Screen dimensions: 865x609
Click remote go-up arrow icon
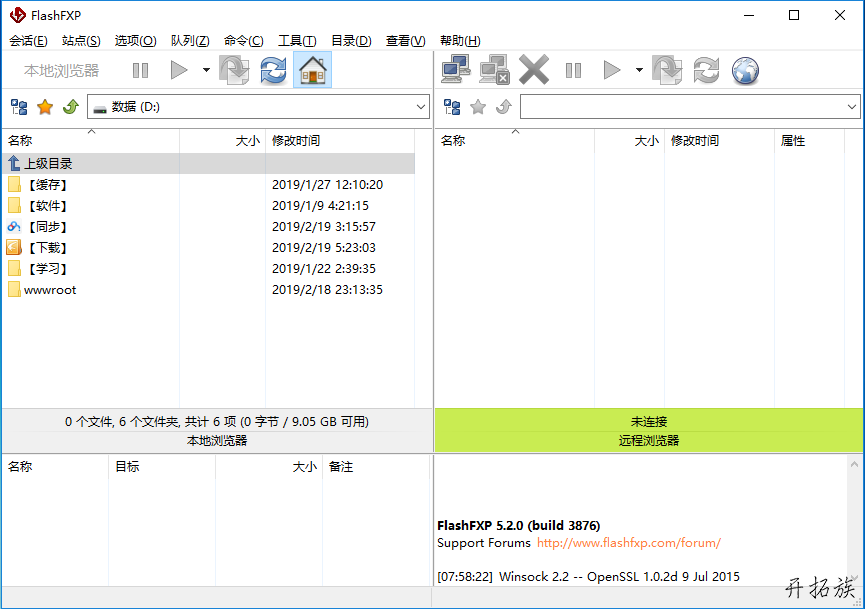(504, 106)
